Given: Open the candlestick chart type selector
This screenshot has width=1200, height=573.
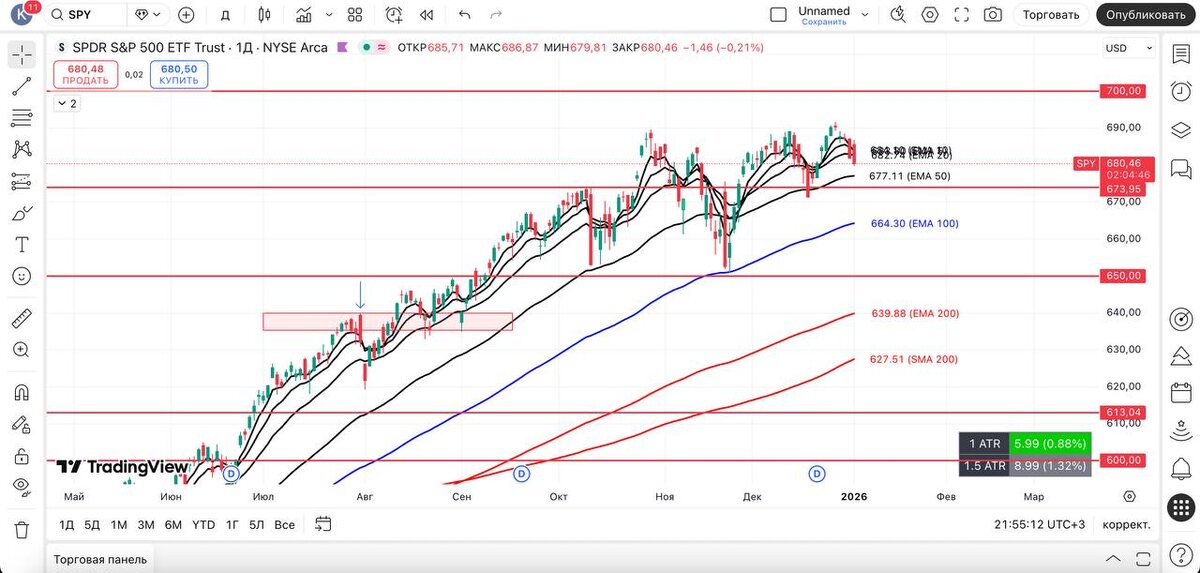Looking at the screenshot, I should click(264, 15).
